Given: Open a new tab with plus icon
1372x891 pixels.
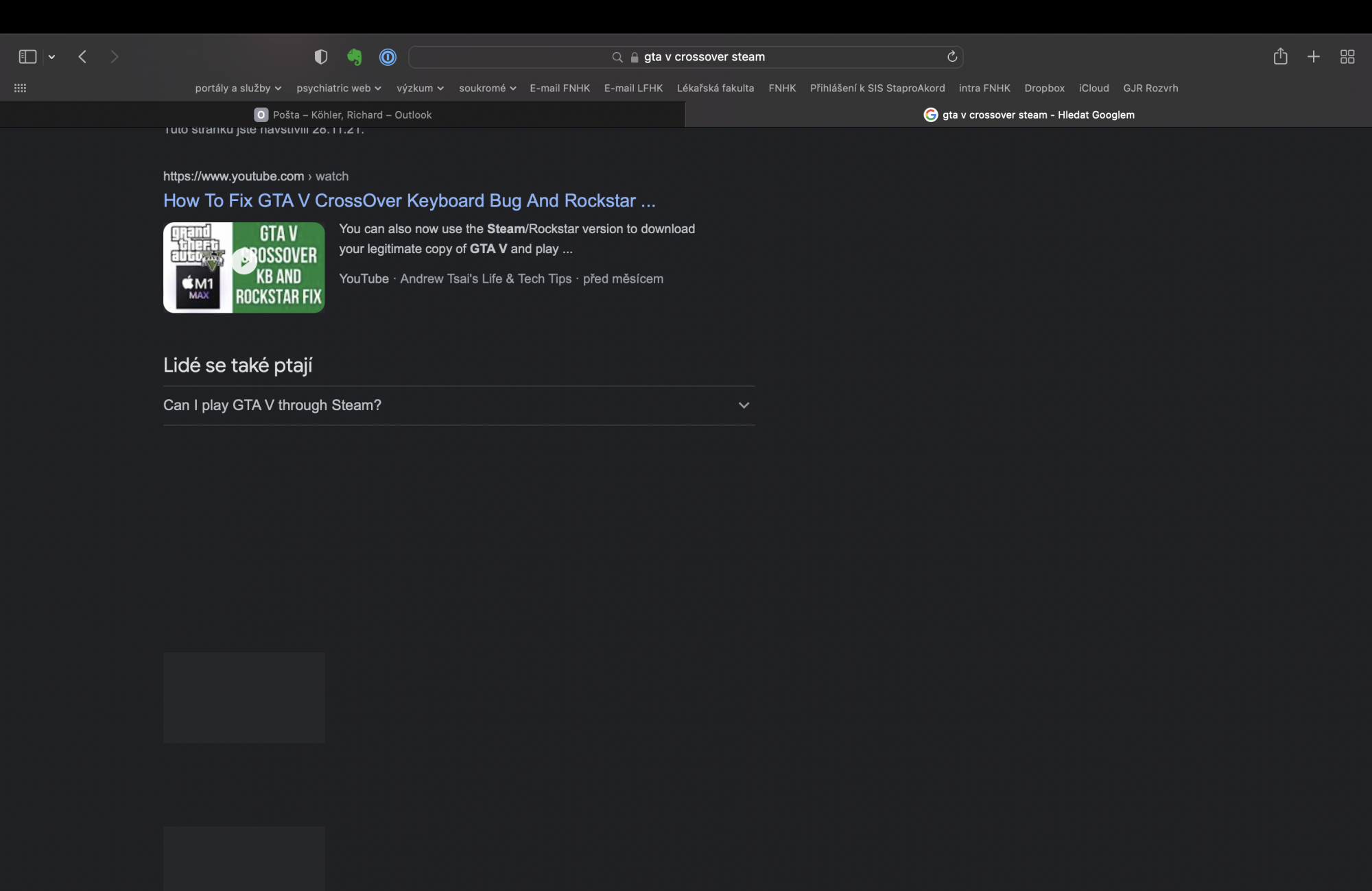Looking at the screenshot, I should point(1313,57).
